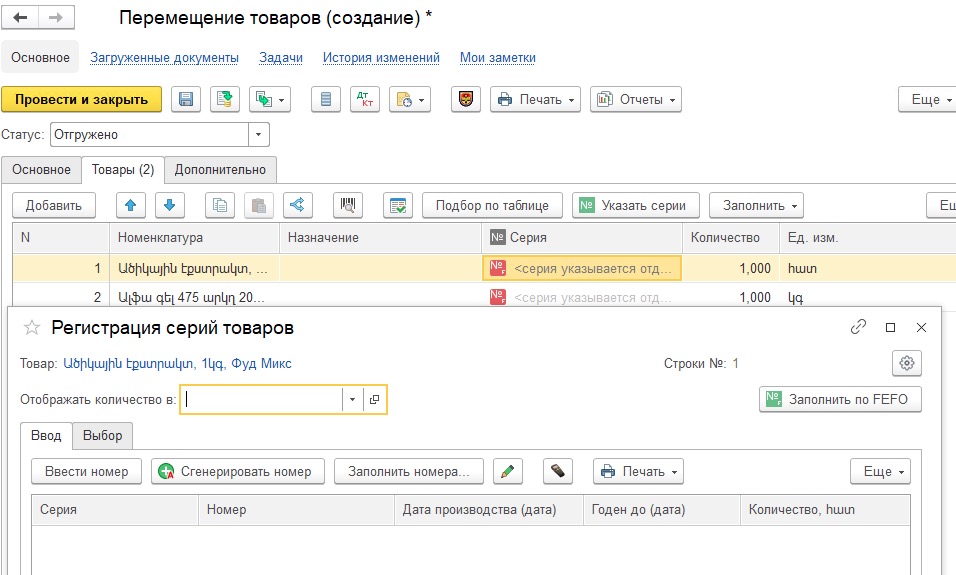Click the emblem shield icon in toolbar

(466, 99)
